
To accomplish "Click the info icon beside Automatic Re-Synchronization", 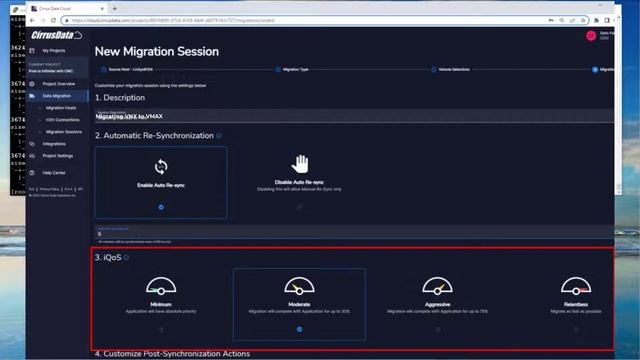I will 219,136.
